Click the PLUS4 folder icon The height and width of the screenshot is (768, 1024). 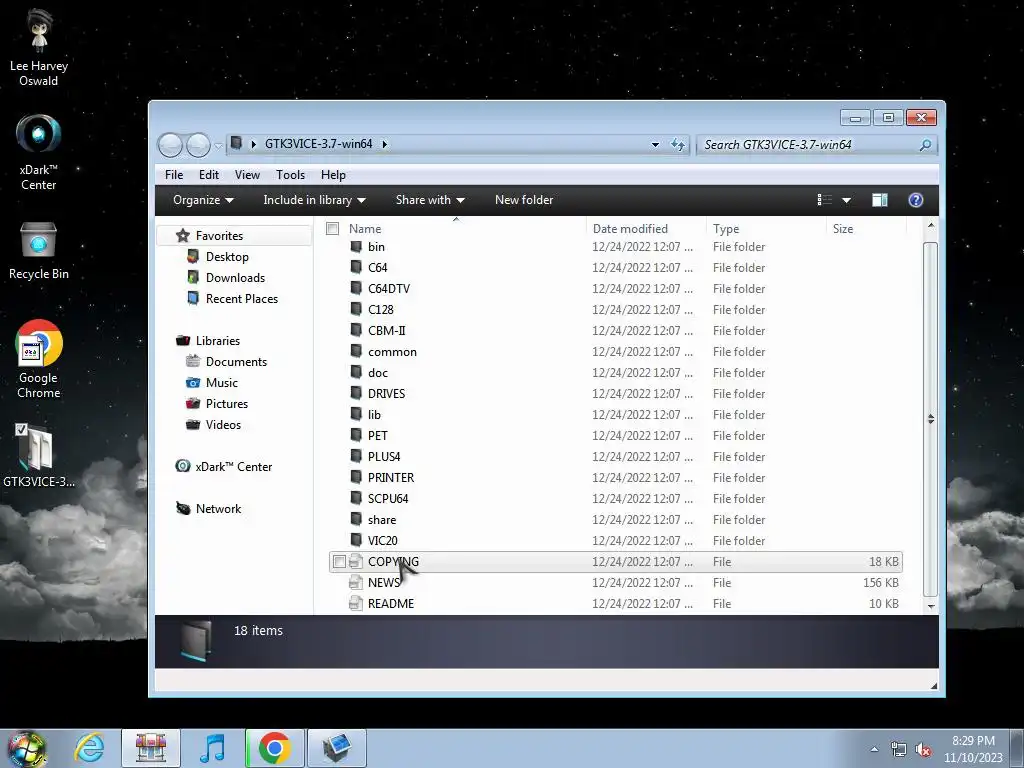pyautogui.click(x=356, y=456)
